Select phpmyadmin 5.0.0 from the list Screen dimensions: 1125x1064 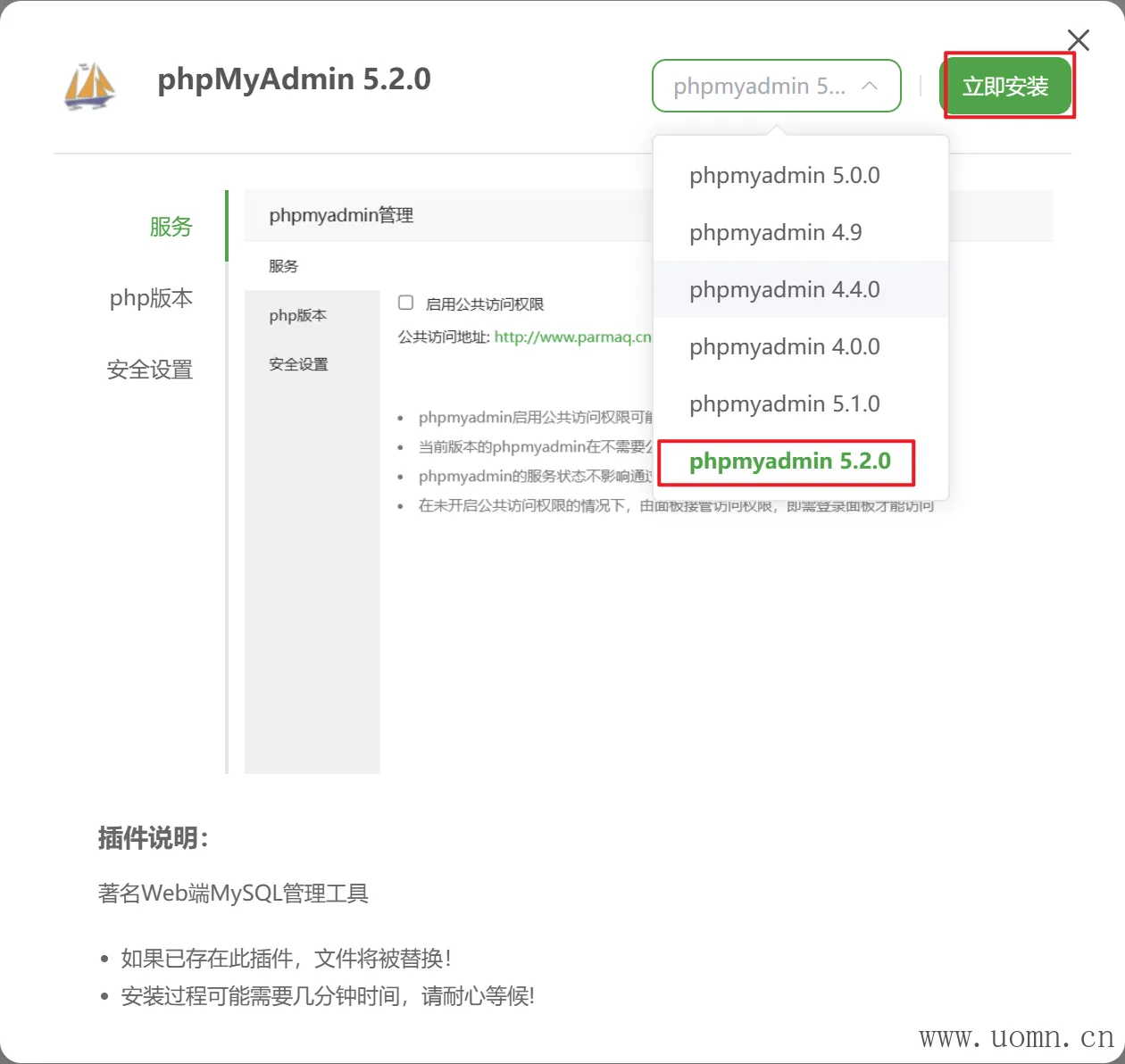point(784,175)
